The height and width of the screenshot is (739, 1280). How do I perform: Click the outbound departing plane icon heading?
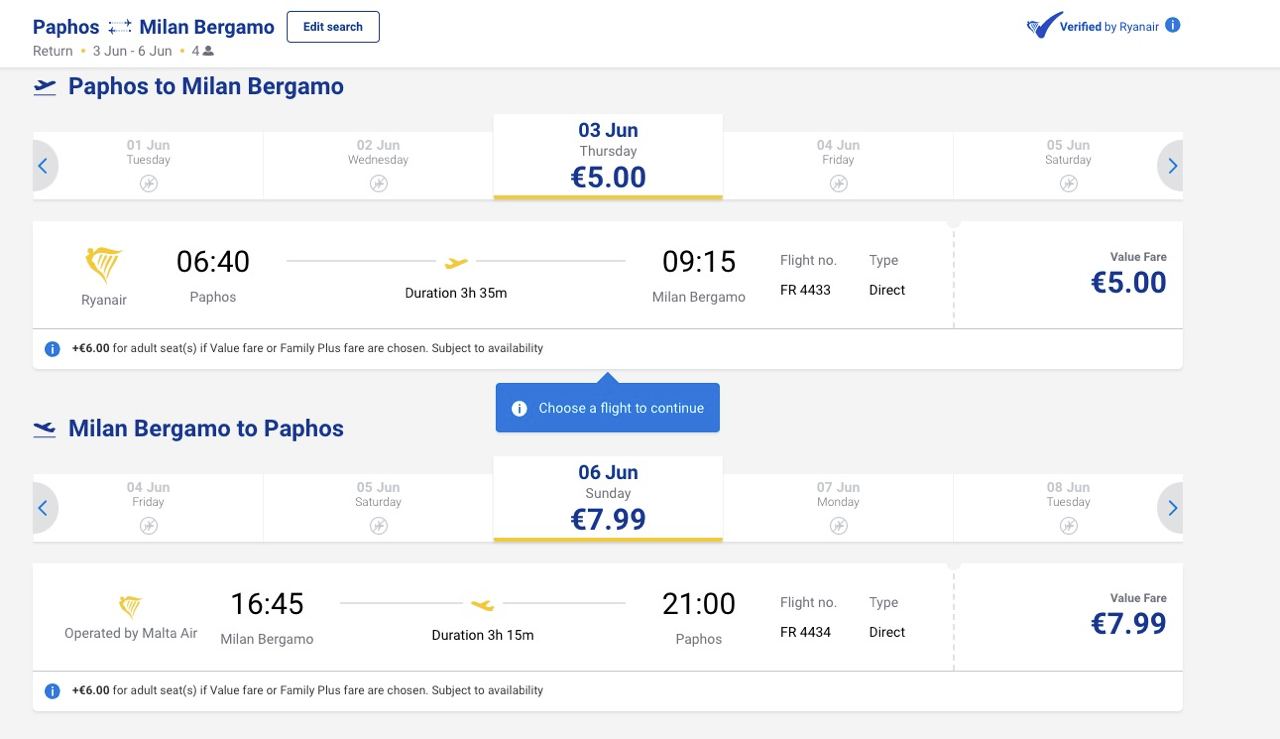click(45, 87)
